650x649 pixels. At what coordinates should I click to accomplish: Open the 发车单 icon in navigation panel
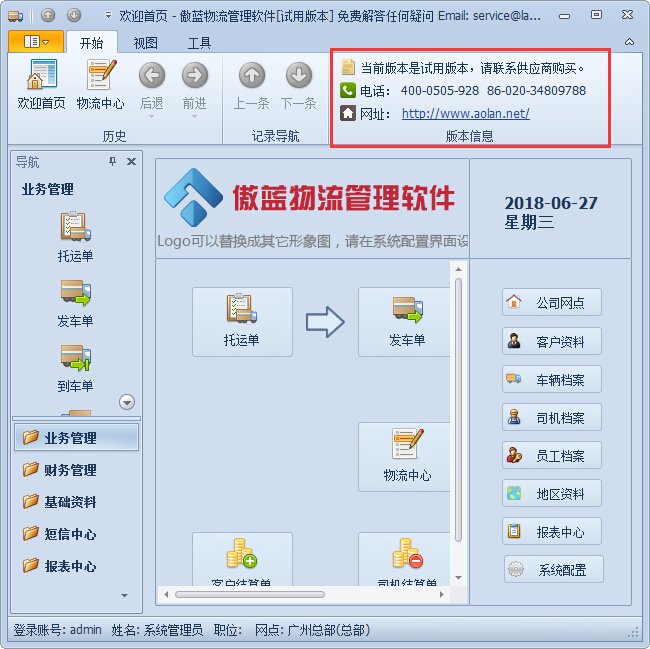(x=75, y=303)
